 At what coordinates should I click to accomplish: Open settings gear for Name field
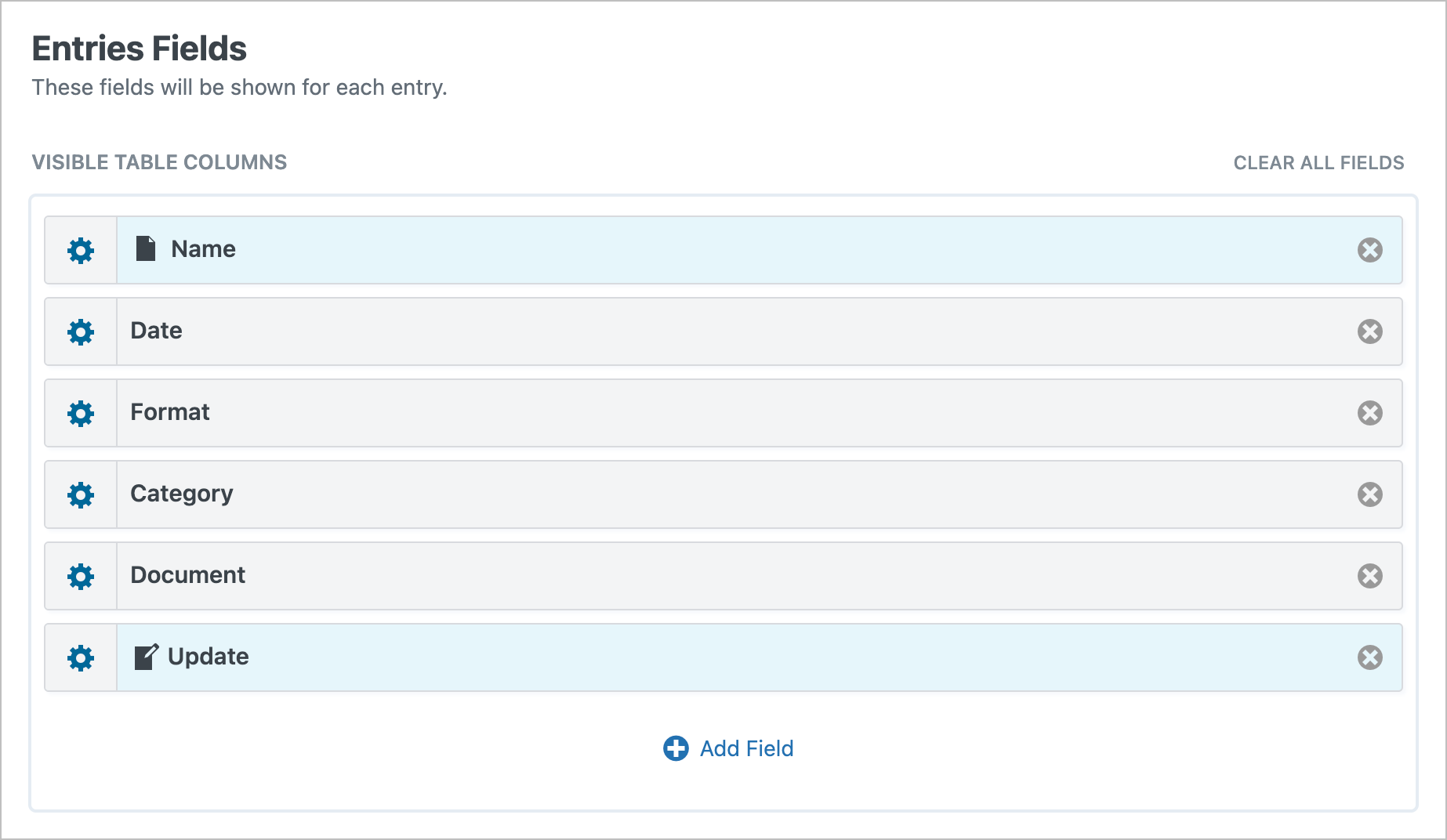(x=81, y=251)
